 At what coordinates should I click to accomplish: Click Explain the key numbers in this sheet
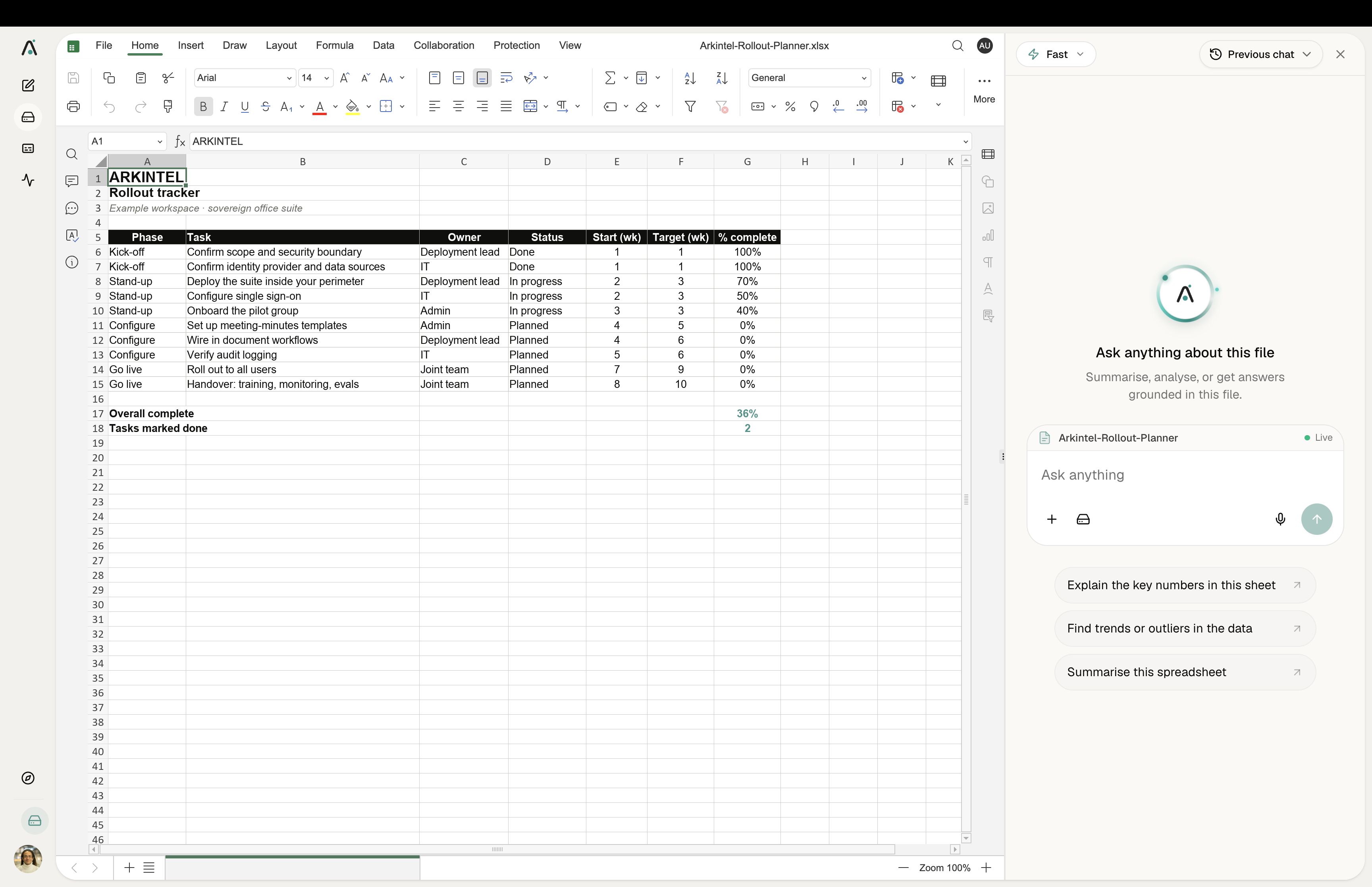pos(1185,585)
